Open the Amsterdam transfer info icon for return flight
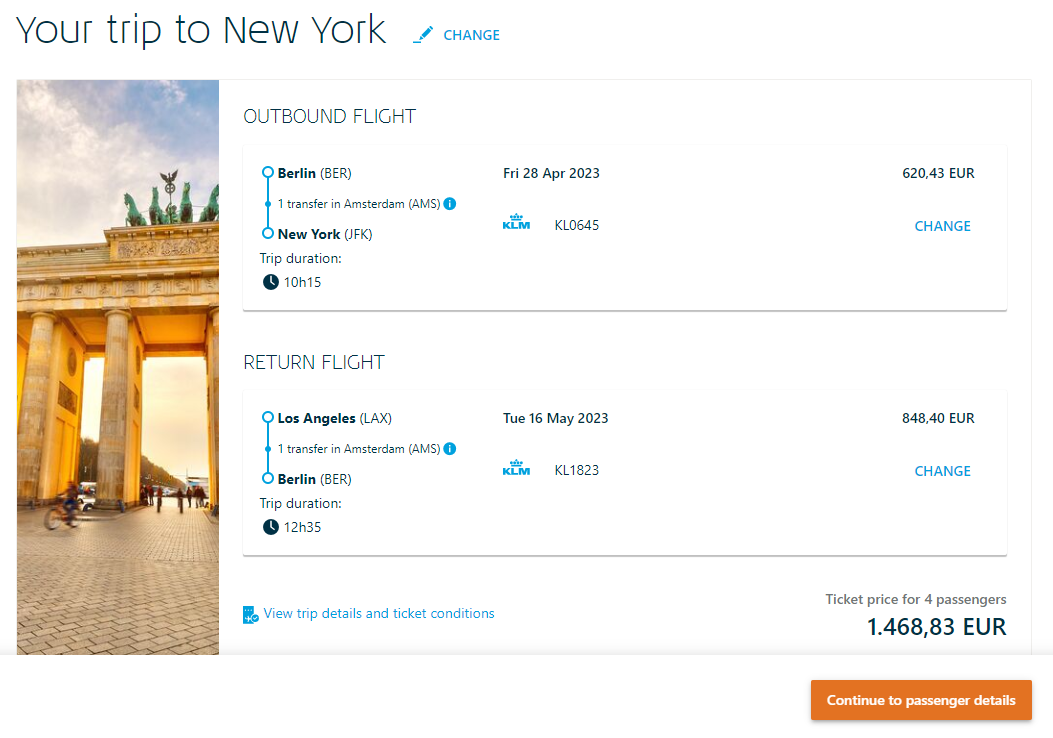 [450, 449]
